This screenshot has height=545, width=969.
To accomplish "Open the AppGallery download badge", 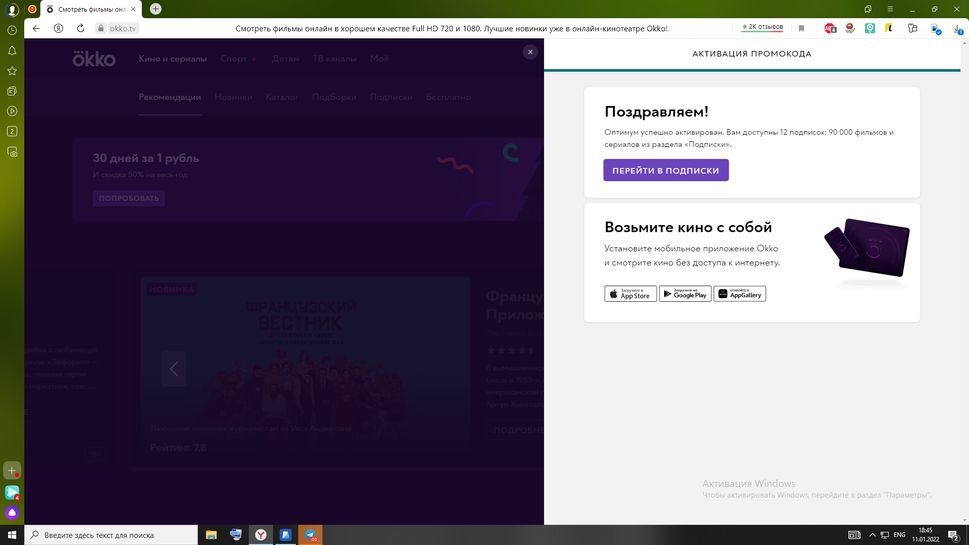I will click(740, 294).
